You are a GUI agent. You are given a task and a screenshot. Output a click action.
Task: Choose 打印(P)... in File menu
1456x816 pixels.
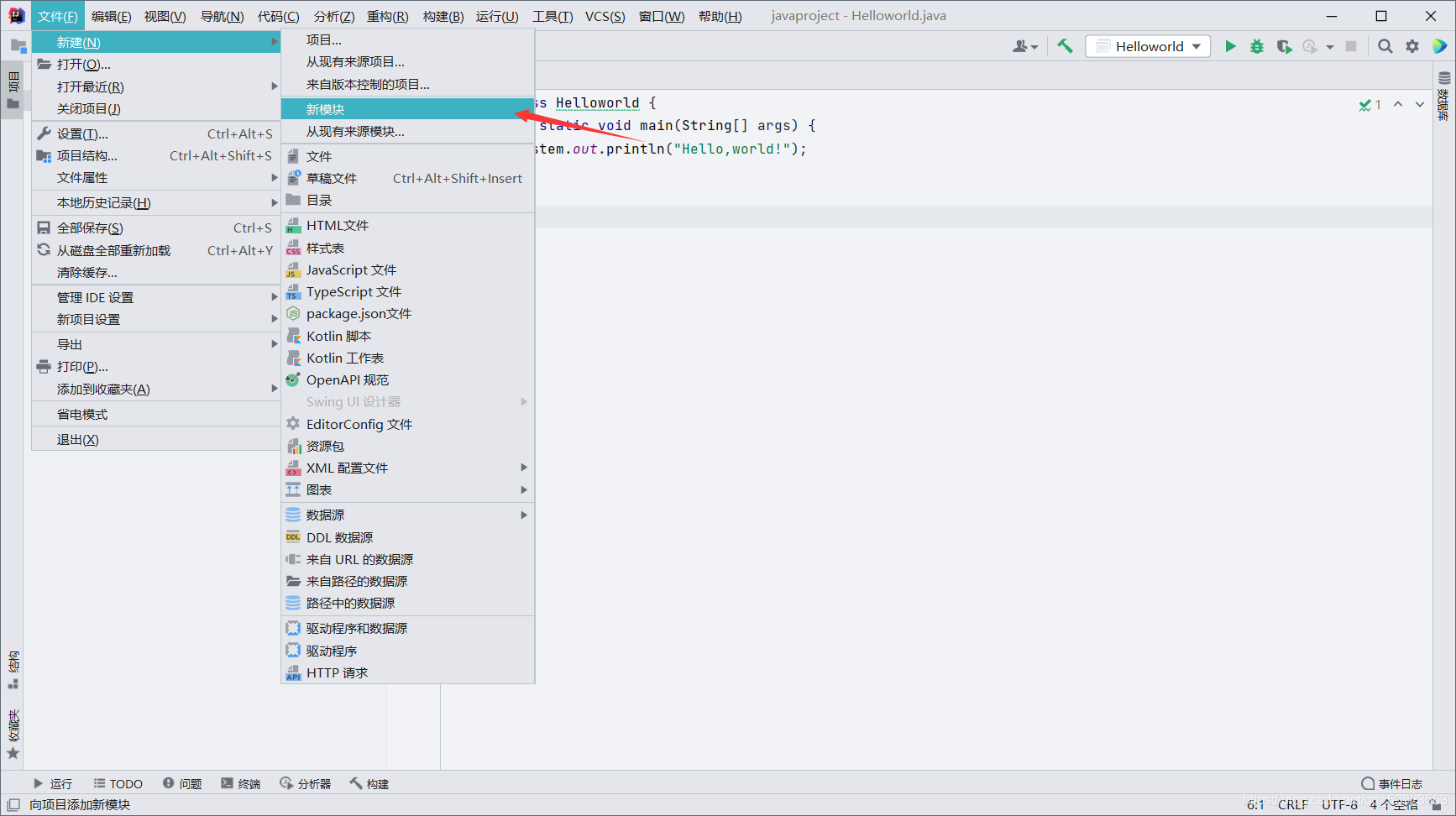click(156, 366)
